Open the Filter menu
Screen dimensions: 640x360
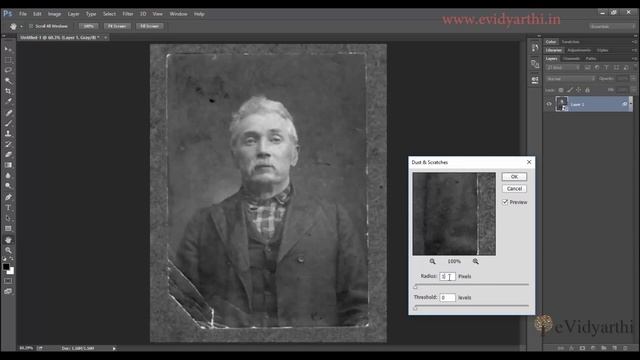coord(128,14)
